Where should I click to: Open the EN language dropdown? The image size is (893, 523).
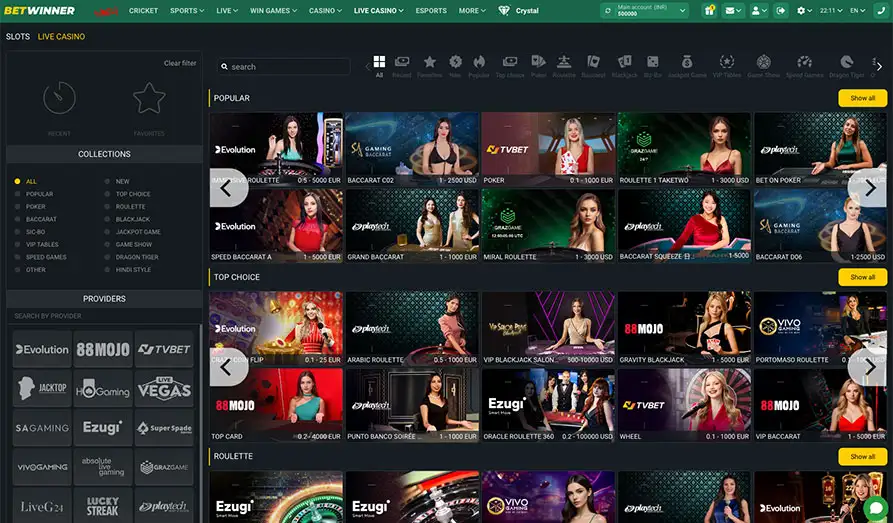pos(858,10)
